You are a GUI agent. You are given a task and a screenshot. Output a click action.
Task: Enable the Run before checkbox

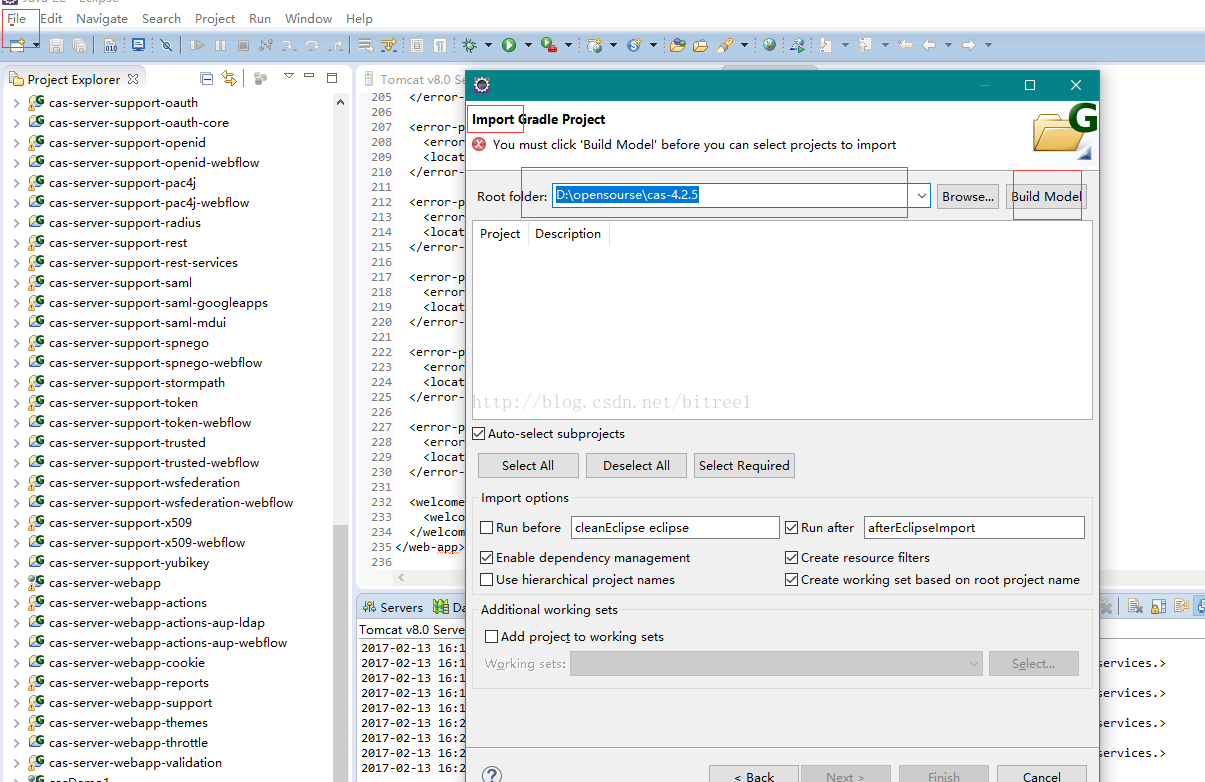(x=487, y=528)
